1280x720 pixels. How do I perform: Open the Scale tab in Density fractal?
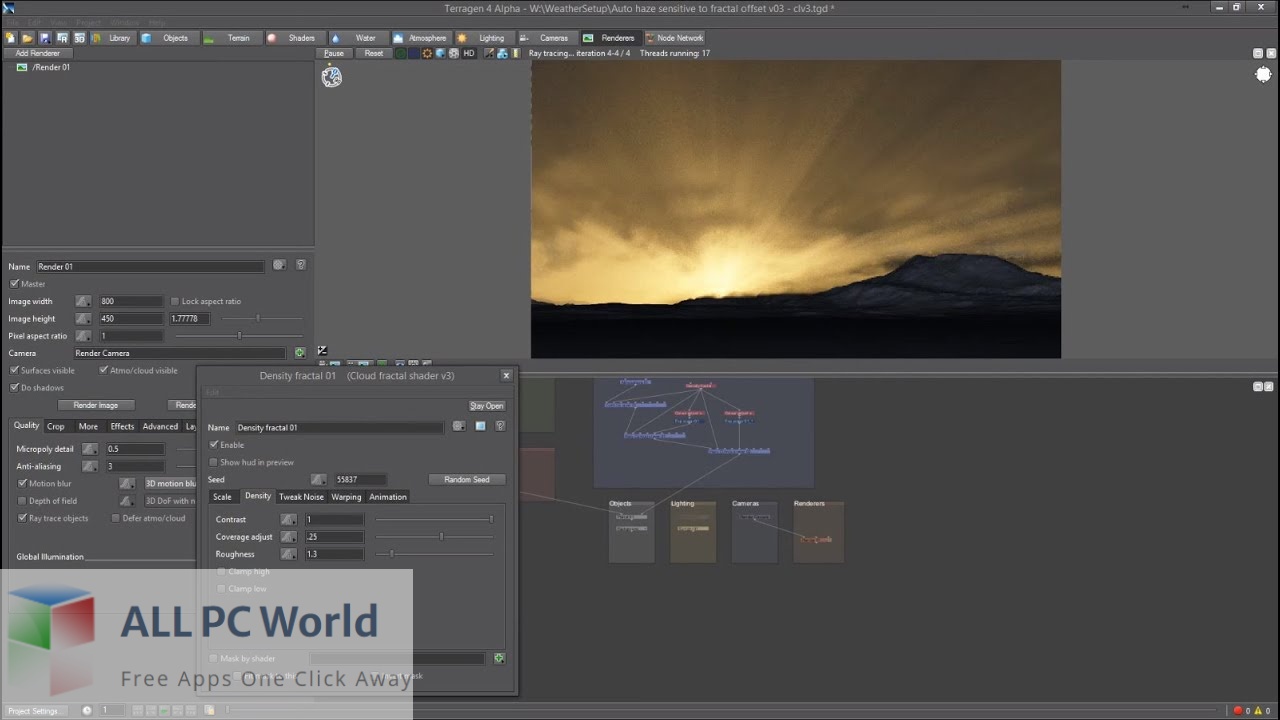(x=222, y=497)
